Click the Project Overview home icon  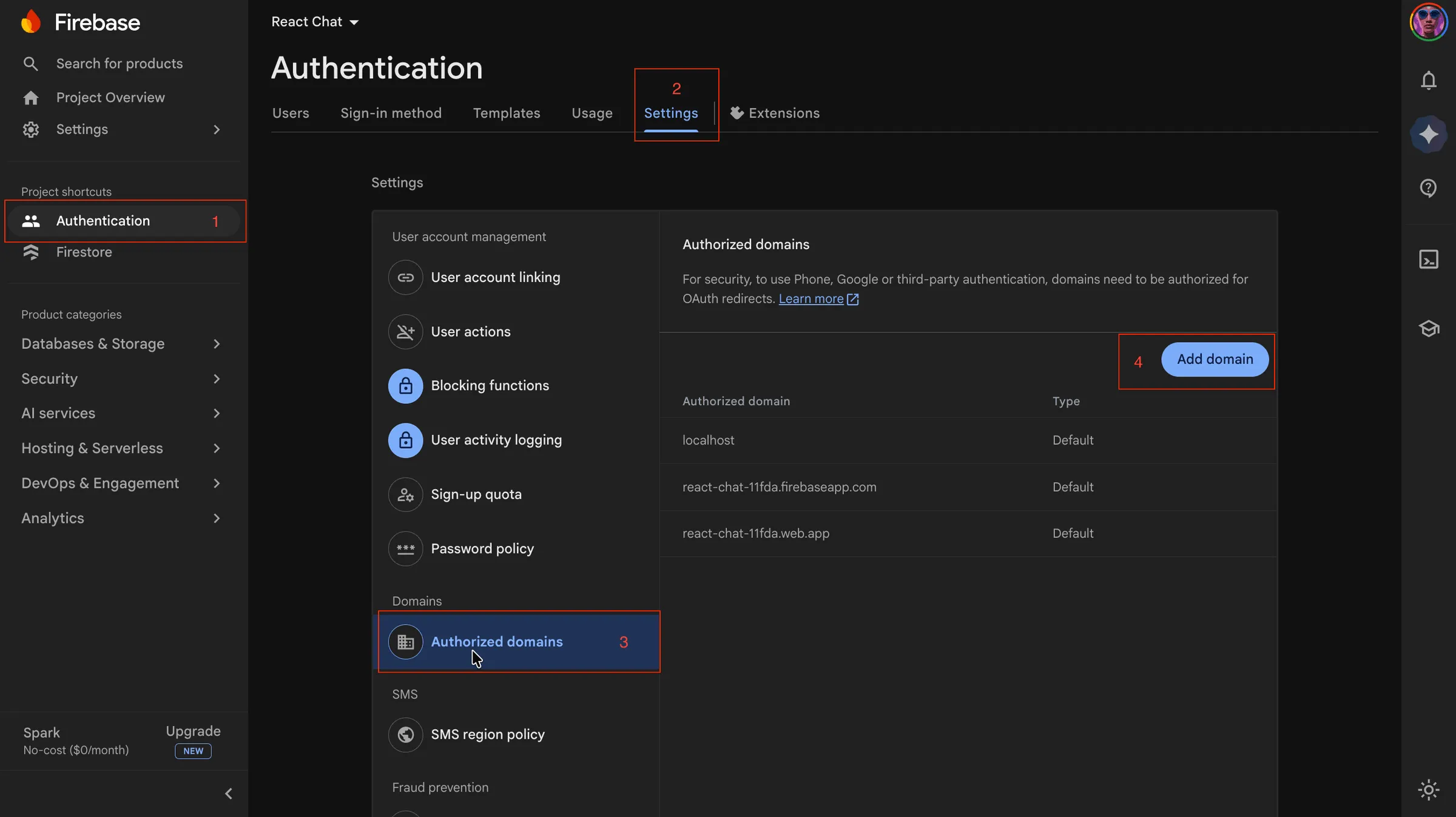point(30,98)
